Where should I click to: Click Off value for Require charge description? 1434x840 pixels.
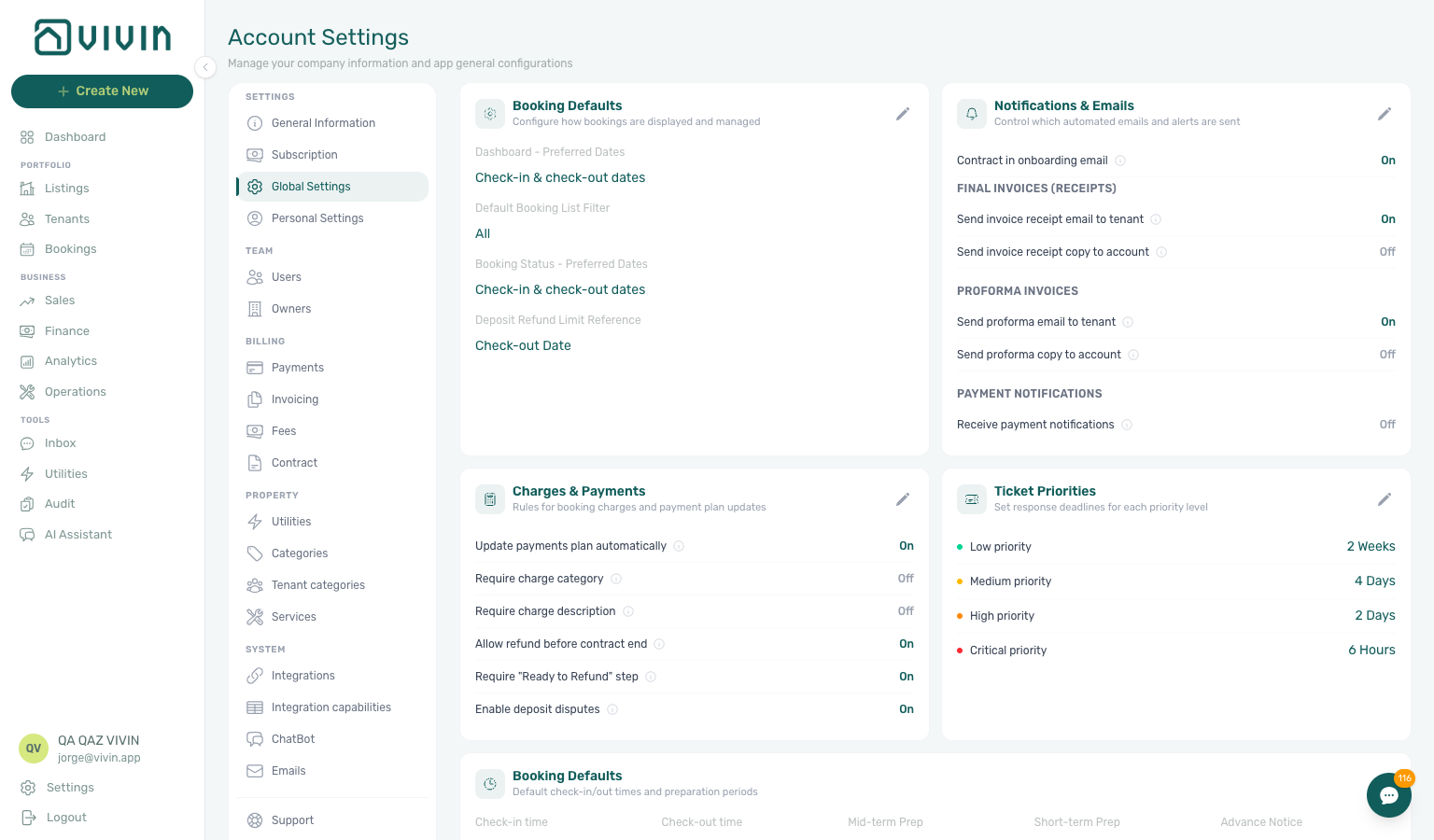[906, 611]
